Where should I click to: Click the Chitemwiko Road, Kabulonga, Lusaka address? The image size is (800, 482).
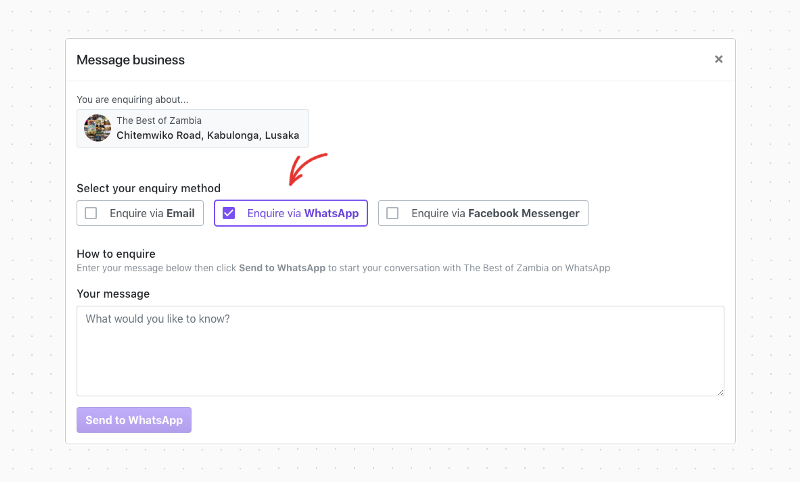pos(208,135)
